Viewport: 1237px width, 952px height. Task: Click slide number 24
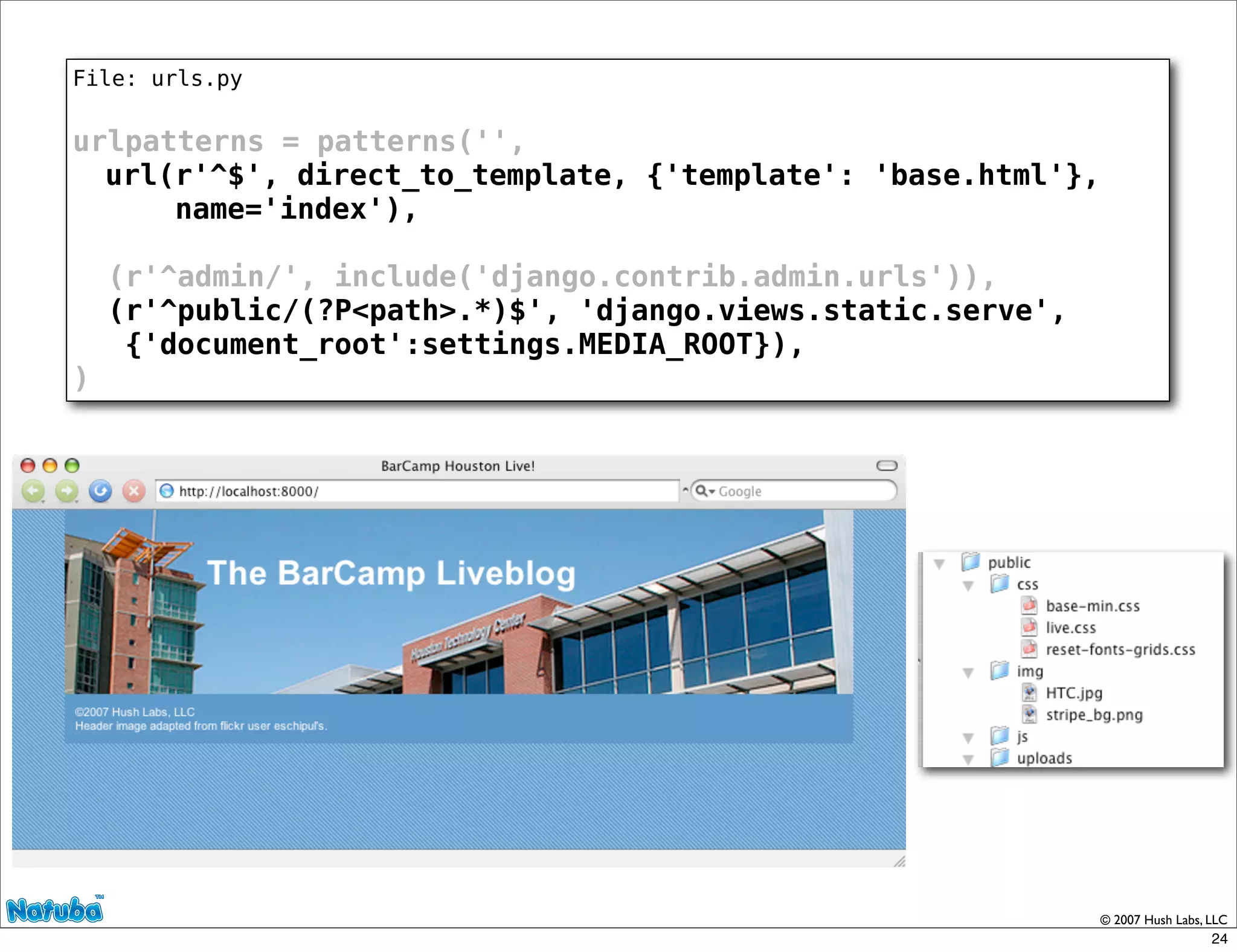pyautogui.click(x=1219, y=939)
